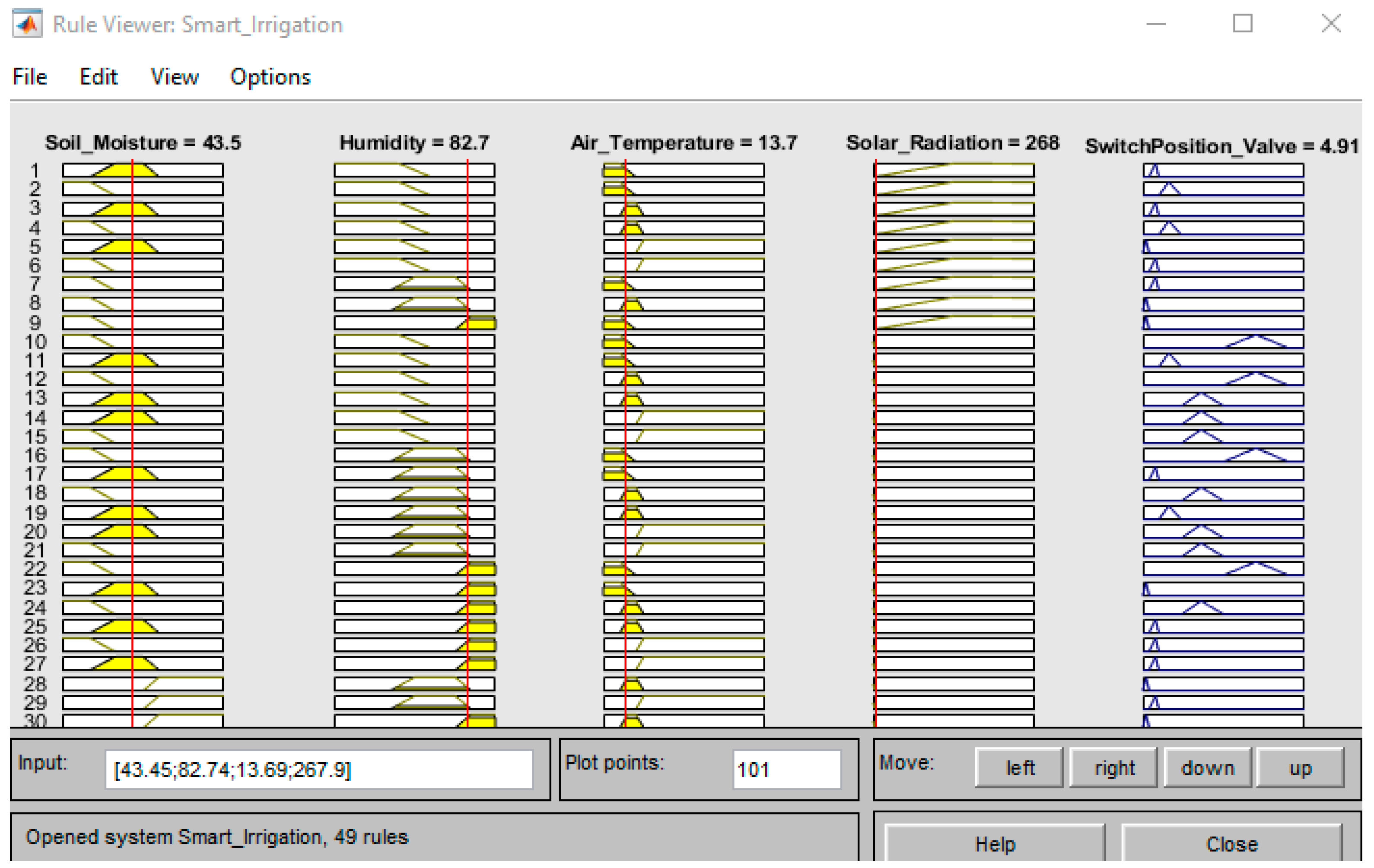This screenshot has width=1374, height=868.
Task: Close the Rule Viewer with Close button
Action: 1232,843
